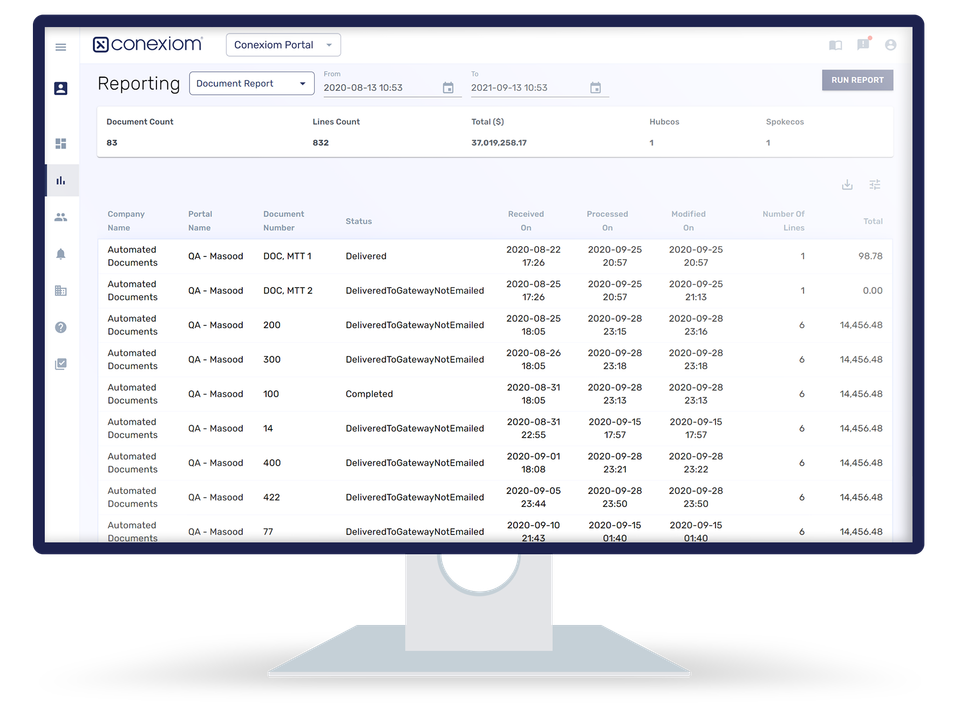Open the user profile account icon

[x=890, y=44]
